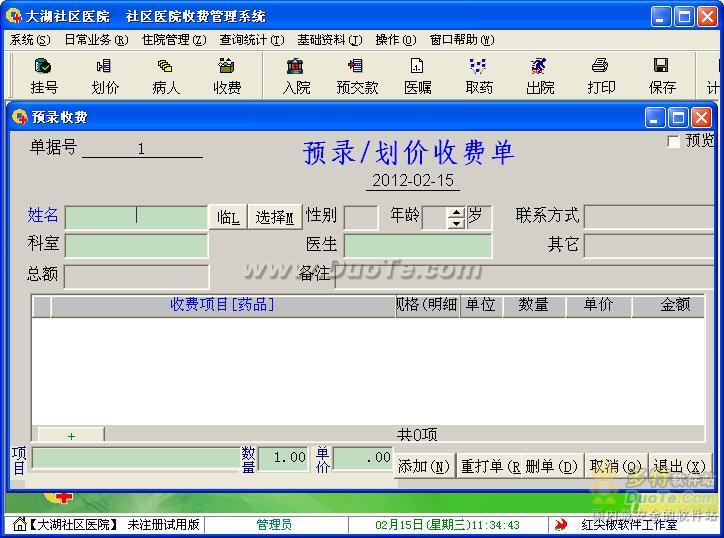This screenshot has height=538, width=724.
Task: Open the 日常业务(R) menu
Action: (x=96, y=40)
